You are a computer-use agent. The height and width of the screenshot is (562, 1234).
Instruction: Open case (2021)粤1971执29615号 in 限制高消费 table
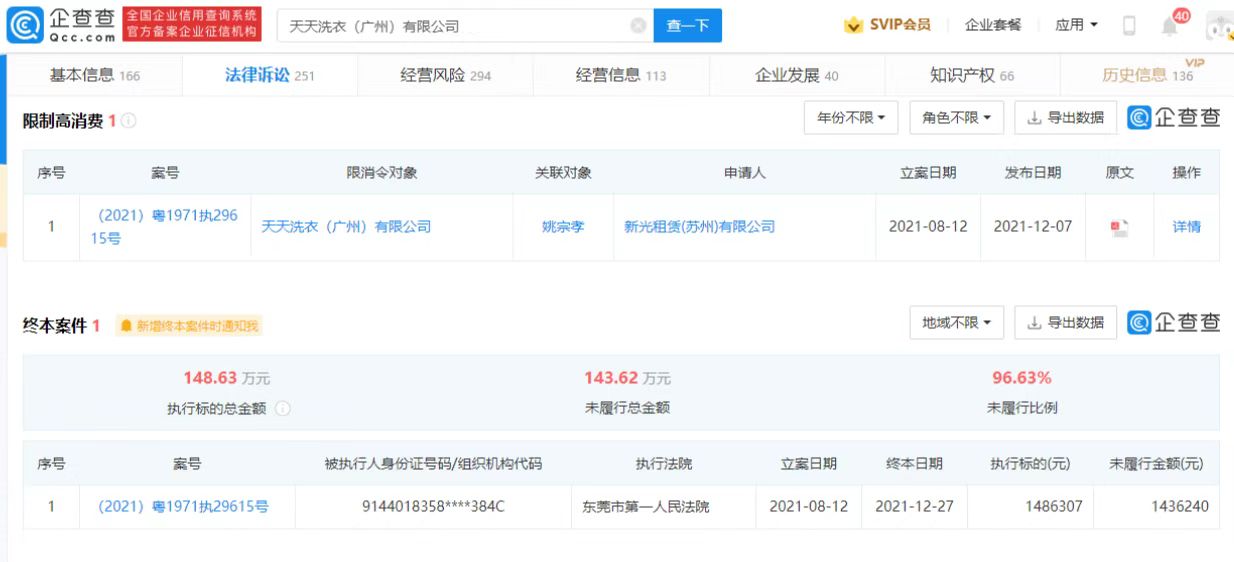click(167, 227)
